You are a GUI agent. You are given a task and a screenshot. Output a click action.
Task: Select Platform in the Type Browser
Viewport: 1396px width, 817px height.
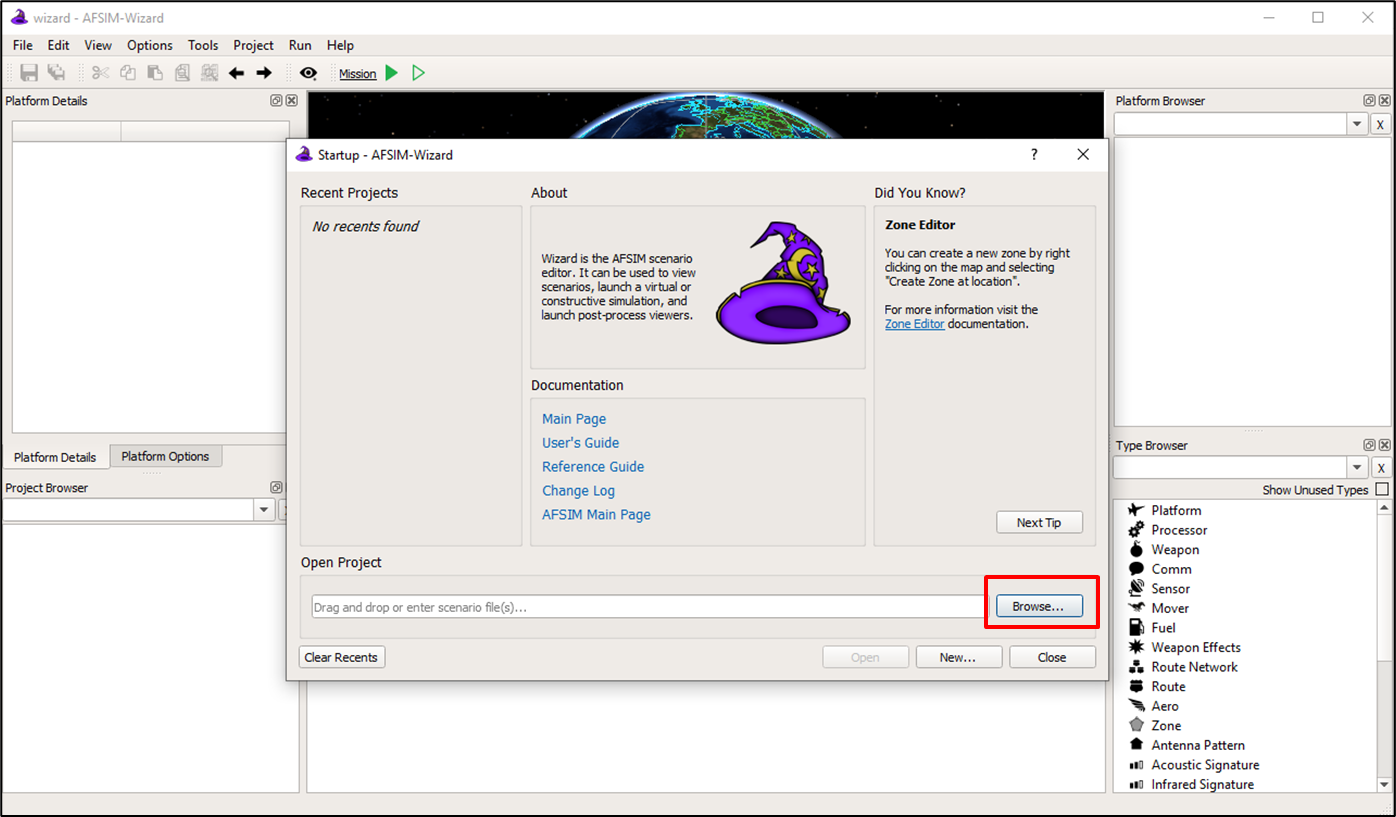(1176, 510)
